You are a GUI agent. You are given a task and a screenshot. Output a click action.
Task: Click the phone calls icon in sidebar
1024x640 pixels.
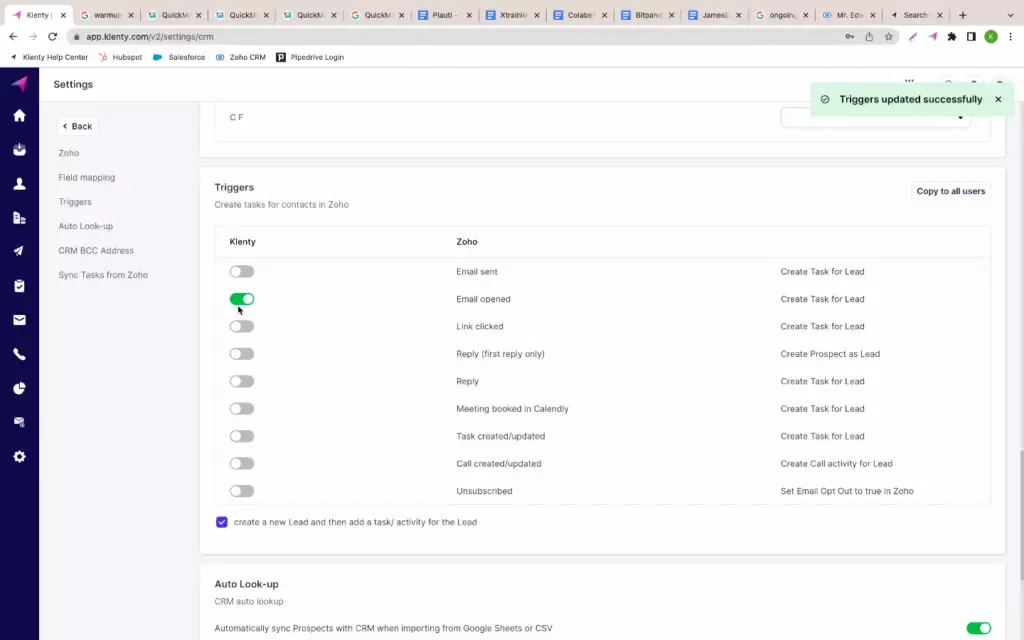[x=19, y=354]
